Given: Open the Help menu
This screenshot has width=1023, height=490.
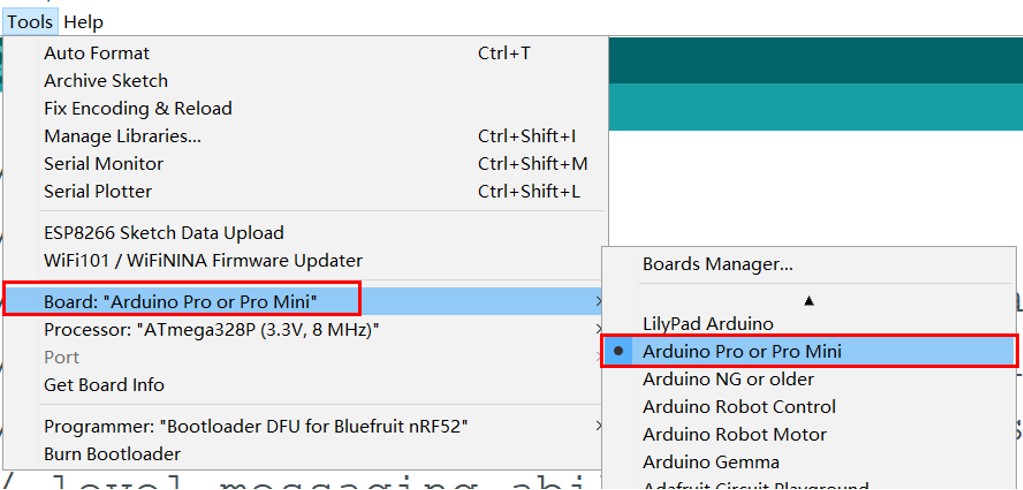Looking at the screenshot, I should tap(84, 22).
